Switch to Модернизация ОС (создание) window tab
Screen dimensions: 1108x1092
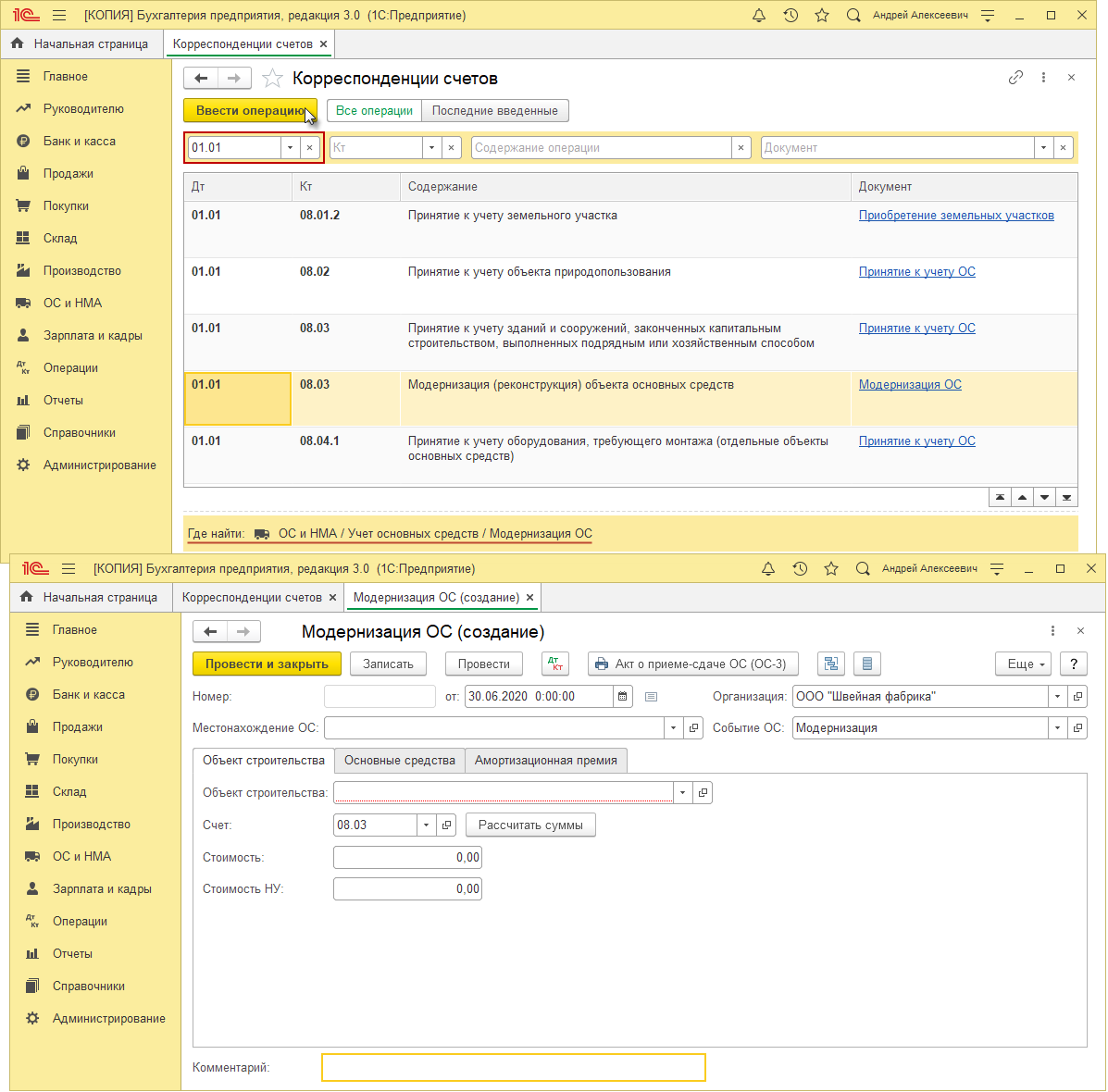pos(436,598)
